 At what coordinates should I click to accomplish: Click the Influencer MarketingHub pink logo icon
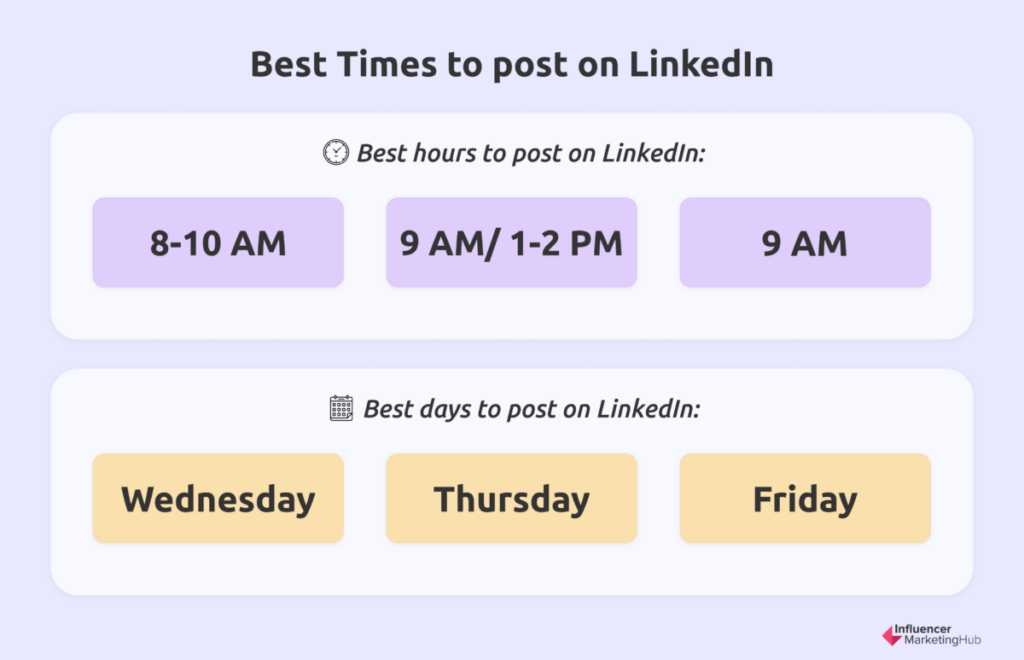(891, 635)
